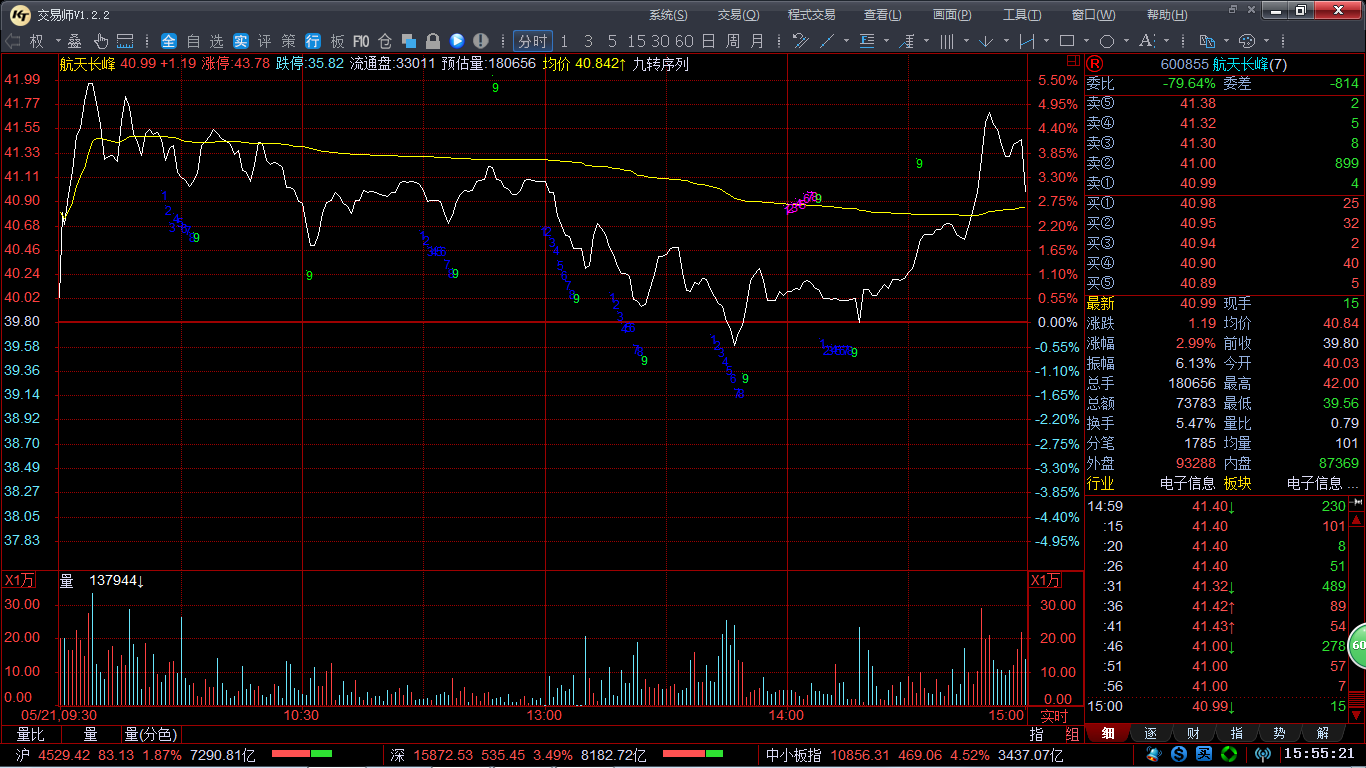Select the color palette toolbar icon
The image size is (1366, 768).
coord(1246,41)
